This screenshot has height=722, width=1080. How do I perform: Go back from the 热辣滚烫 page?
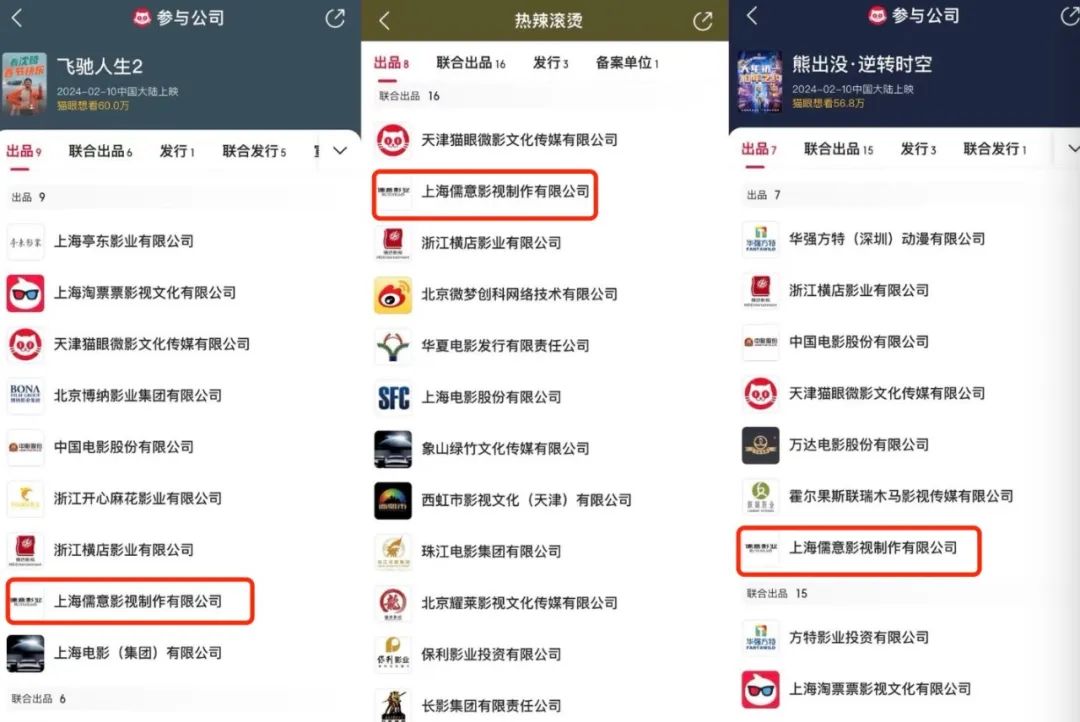point(384,21)
